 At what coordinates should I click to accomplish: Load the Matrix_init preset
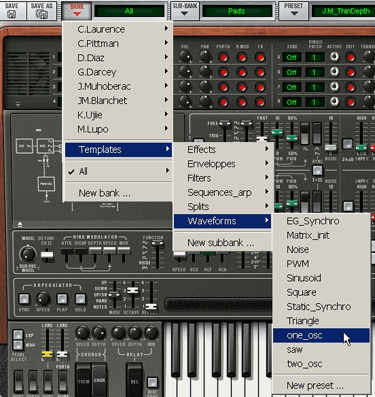(x=321, y=235)
